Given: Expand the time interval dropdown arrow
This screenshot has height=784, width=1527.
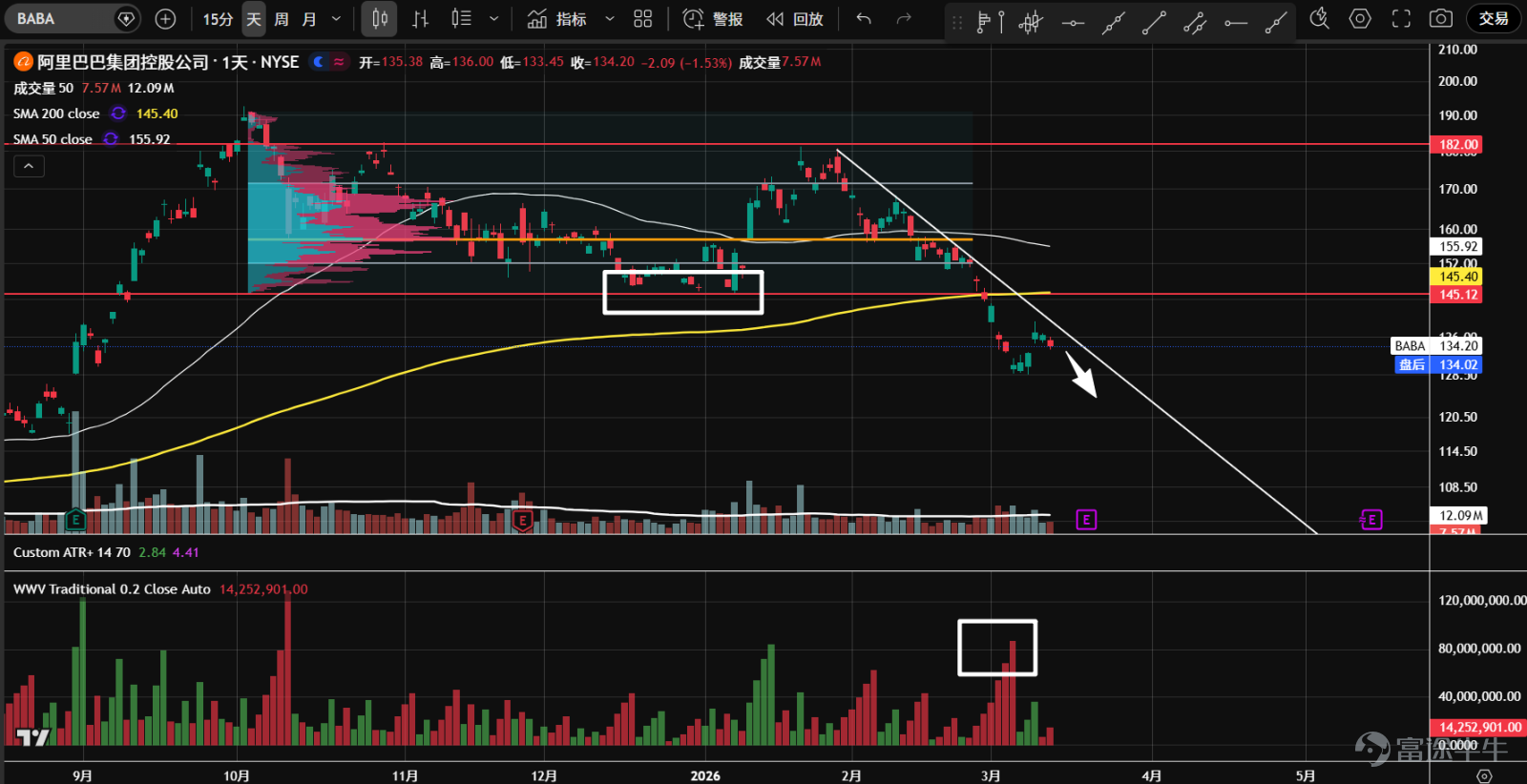Looking at the screenshot, I should click(336, 18).
